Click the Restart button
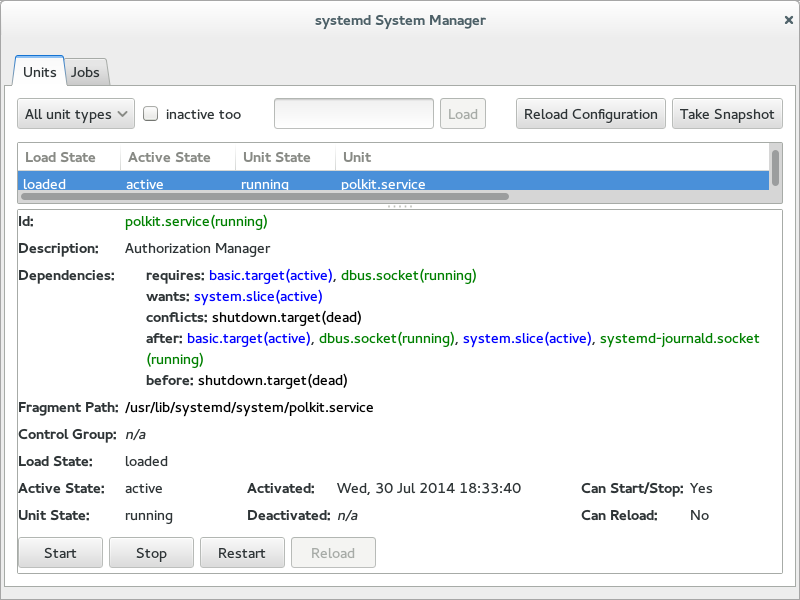Image resolution: width=800 pixels, height=600 pixels. coord(242,553)
